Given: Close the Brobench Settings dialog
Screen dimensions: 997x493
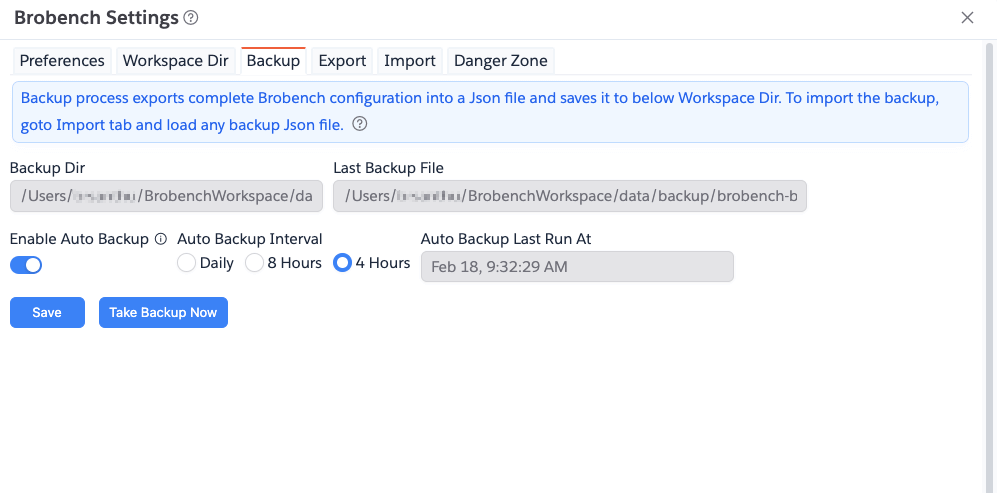Looking at the screenshot, I should click(x=967, y=18).
